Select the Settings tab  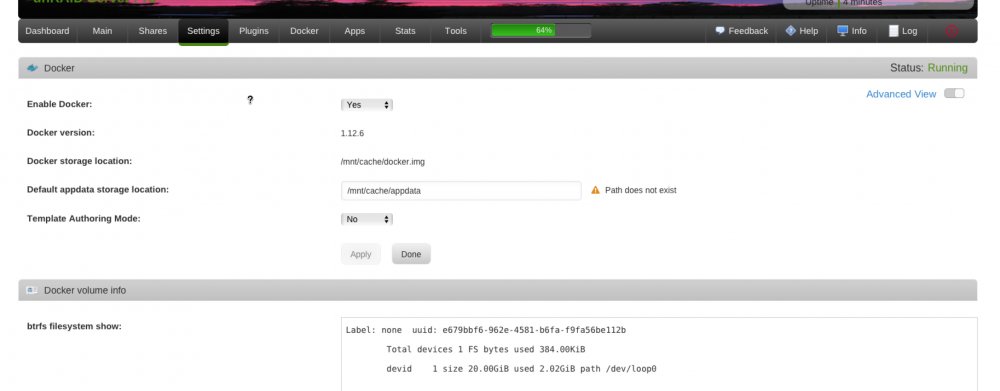pos(203,31)
